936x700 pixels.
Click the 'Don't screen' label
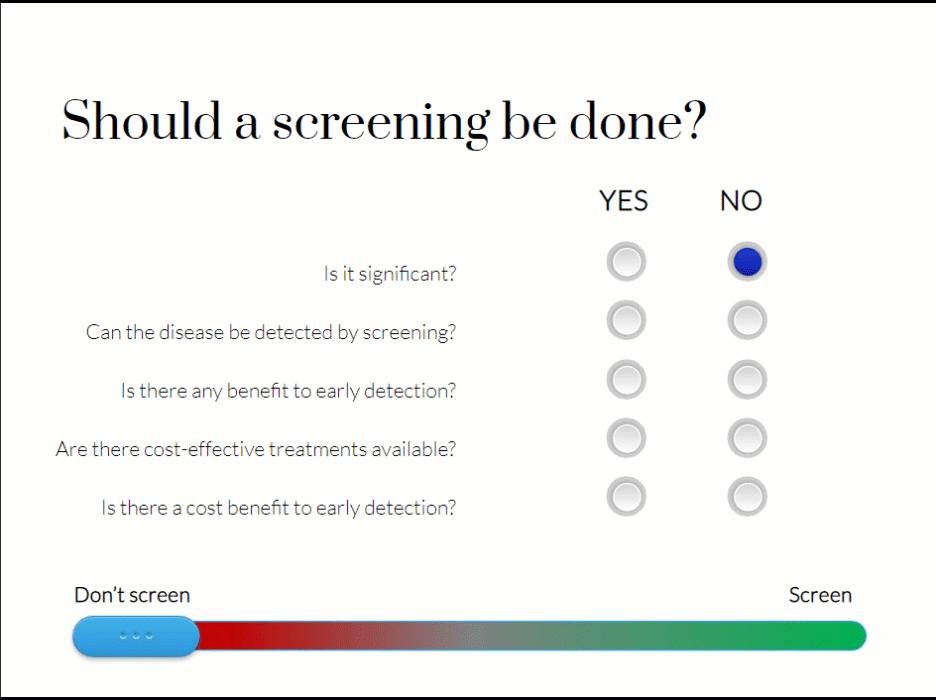click(132, 595)
